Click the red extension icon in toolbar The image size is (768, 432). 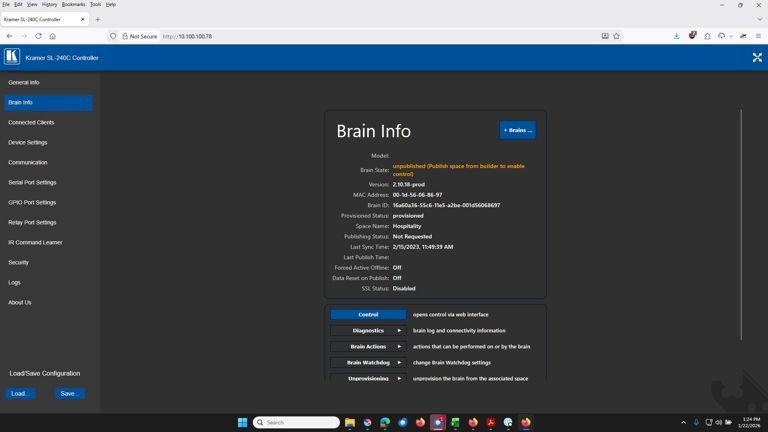[x=692, y=36]
